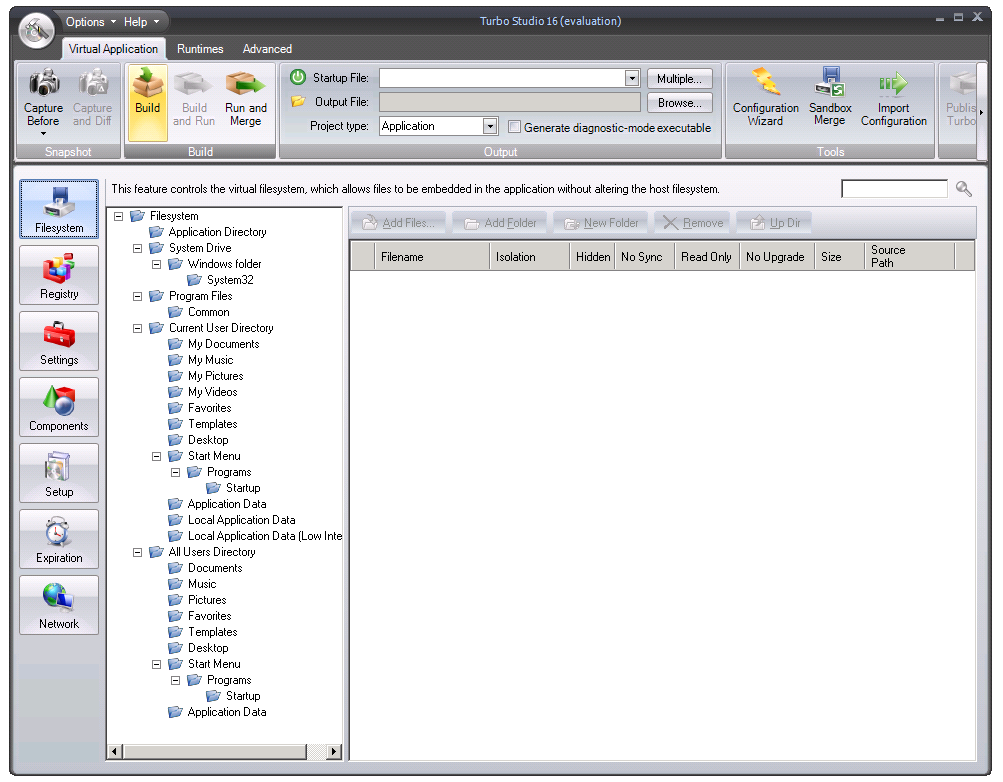Click the Add Folder toolbar button

point(500,223)
